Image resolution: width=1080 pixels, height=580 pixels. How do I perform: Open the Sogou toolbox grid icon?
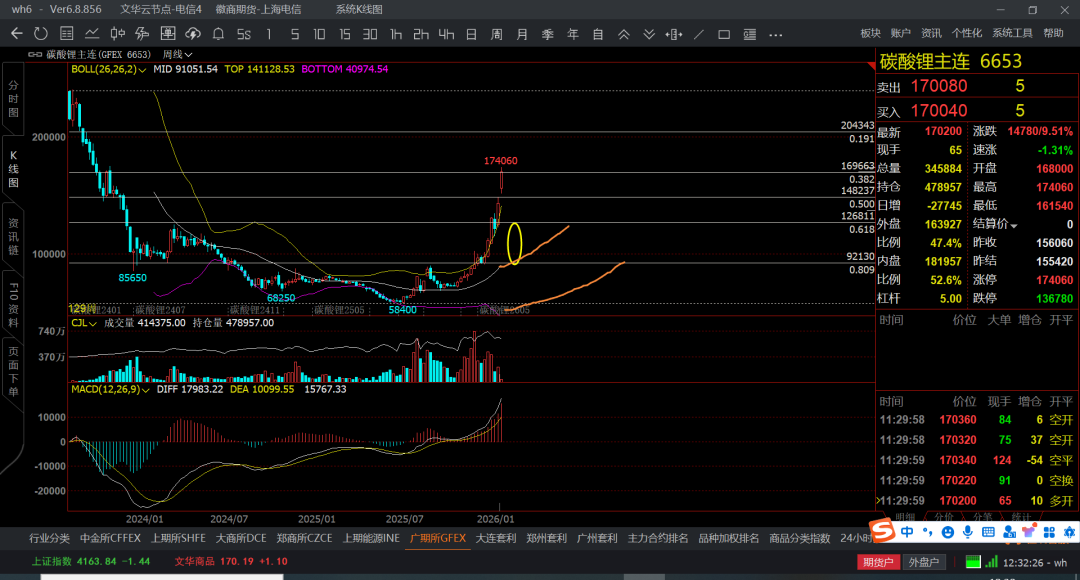click(1049, 532)
